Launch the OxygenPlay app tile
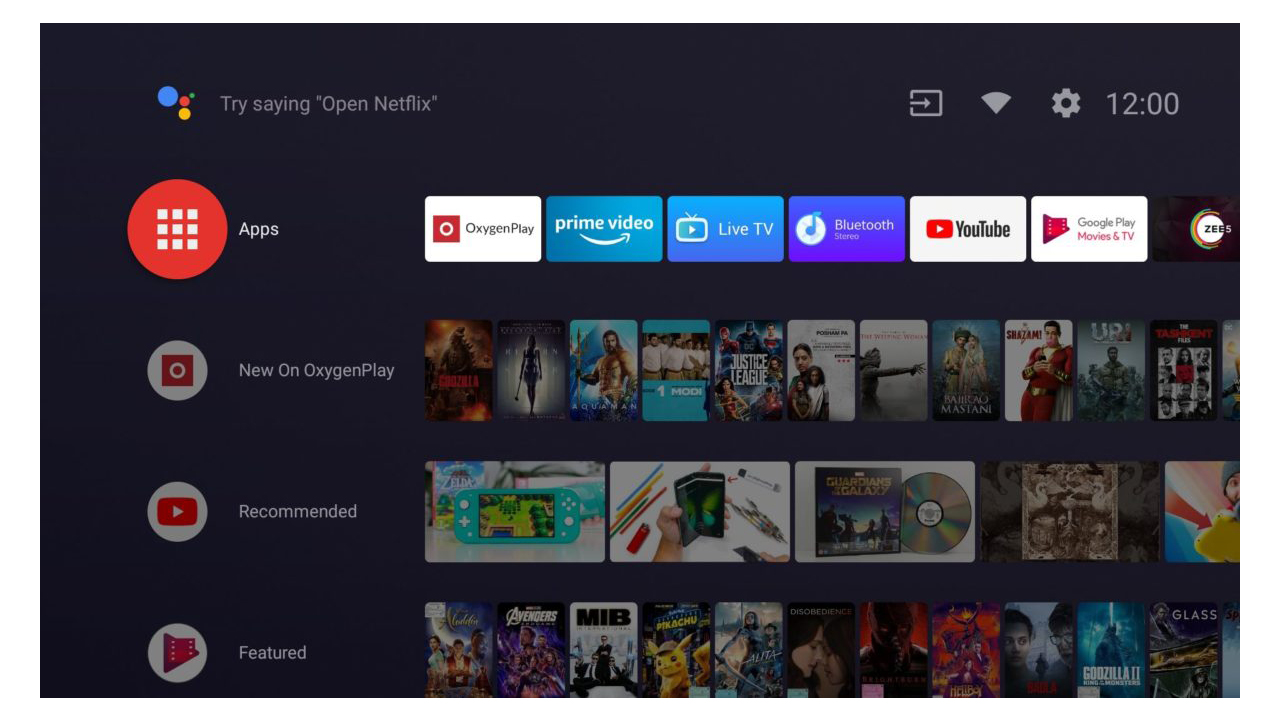1280x720 pixels. 483,229
